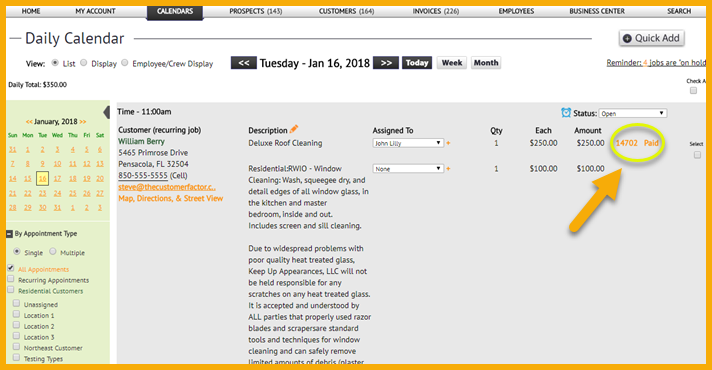The image size is (712, 370).
Task: Click the Paid status link
Action: (651, 143)
